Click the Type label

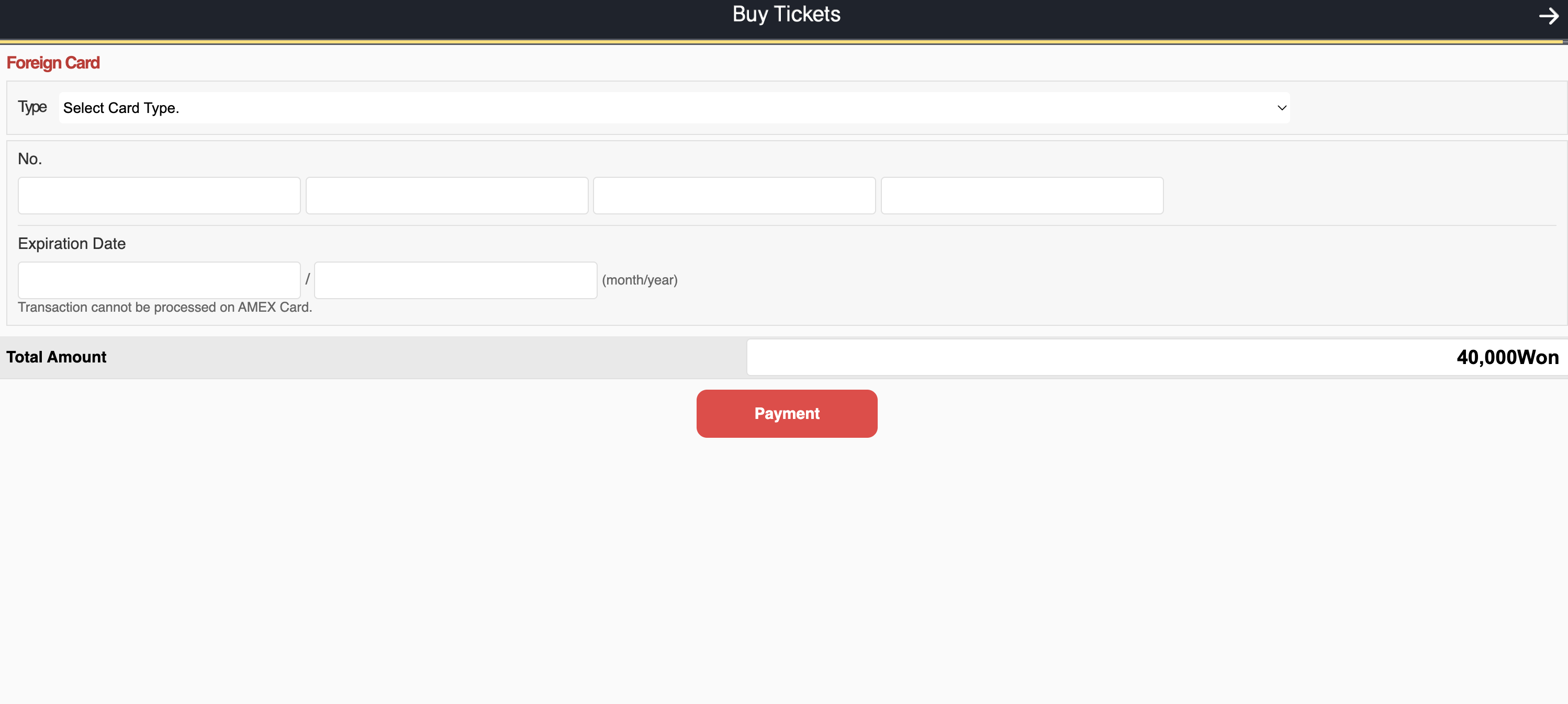point(31,107)
